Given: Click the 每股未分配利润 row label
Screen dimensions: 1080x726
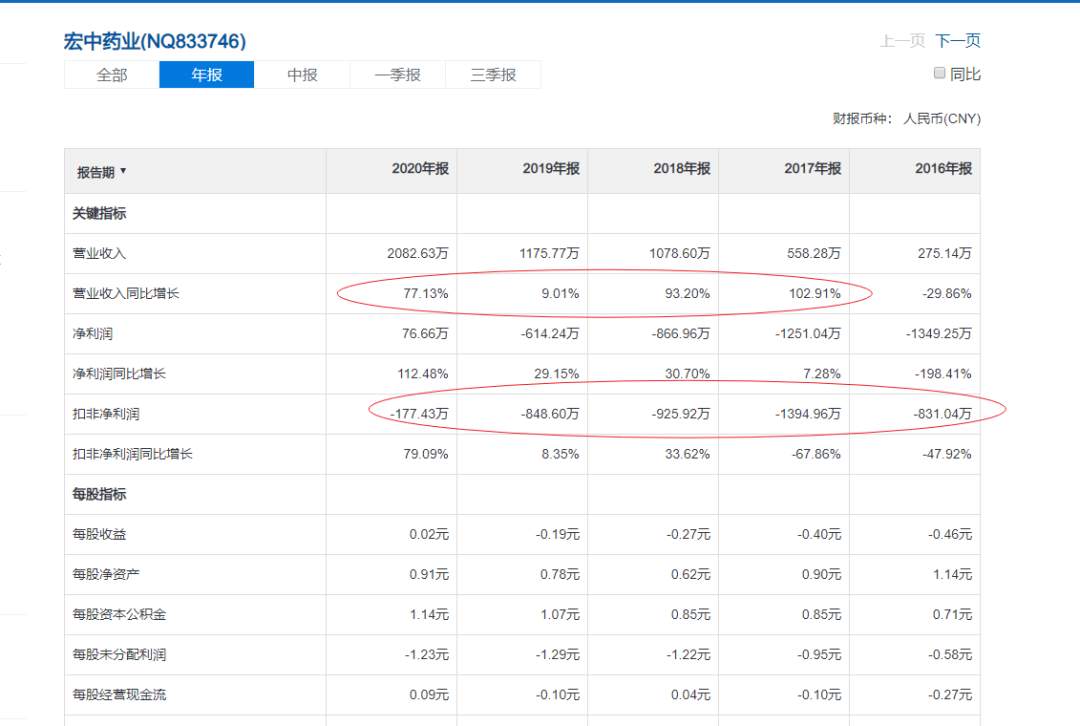Looking at the screenshot, I should [119, 654].
